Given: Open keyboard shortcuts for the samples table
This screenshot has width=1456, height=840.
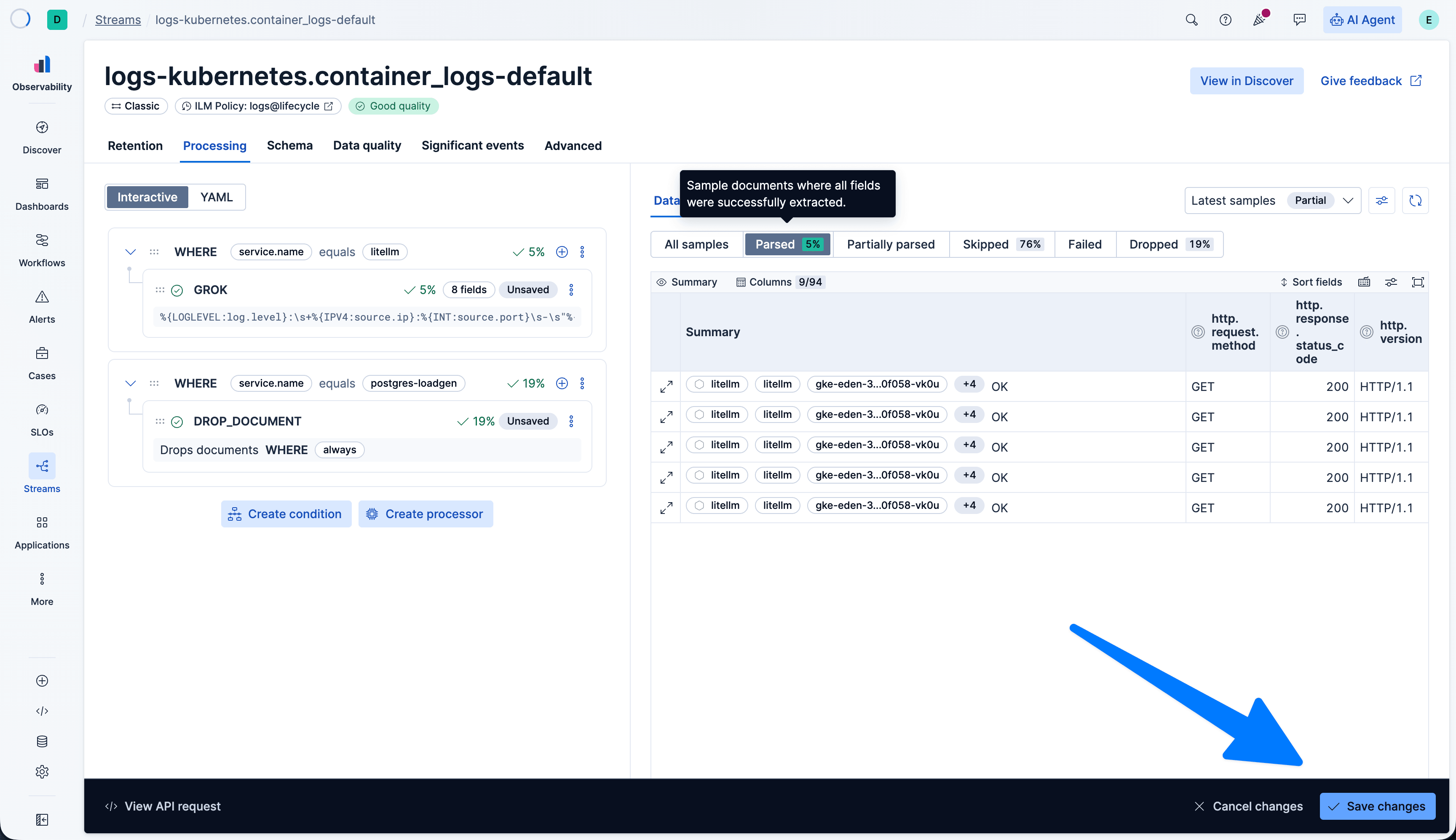Looking at the screenshot, I should point(1364,281).
